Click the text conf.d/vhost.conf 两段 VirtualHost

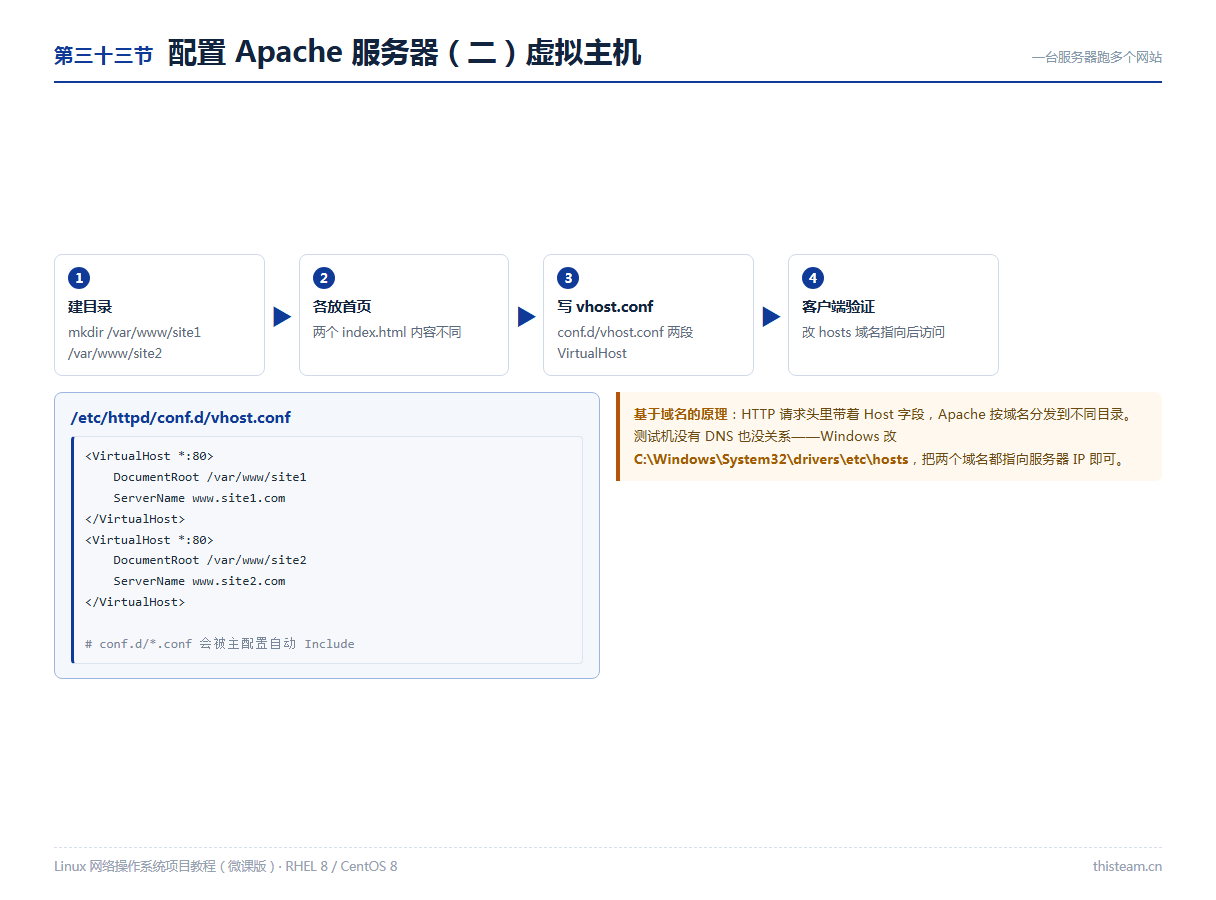(x=625, y=343)
